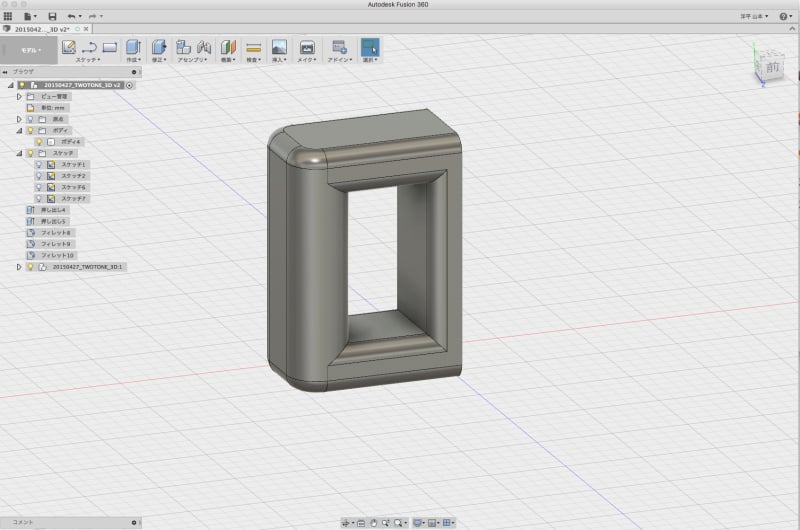Image resolution: width=800 pixels, height=530 pixels.
Task: Select the フィレット10 feature
Action: (x=57, y=256)
